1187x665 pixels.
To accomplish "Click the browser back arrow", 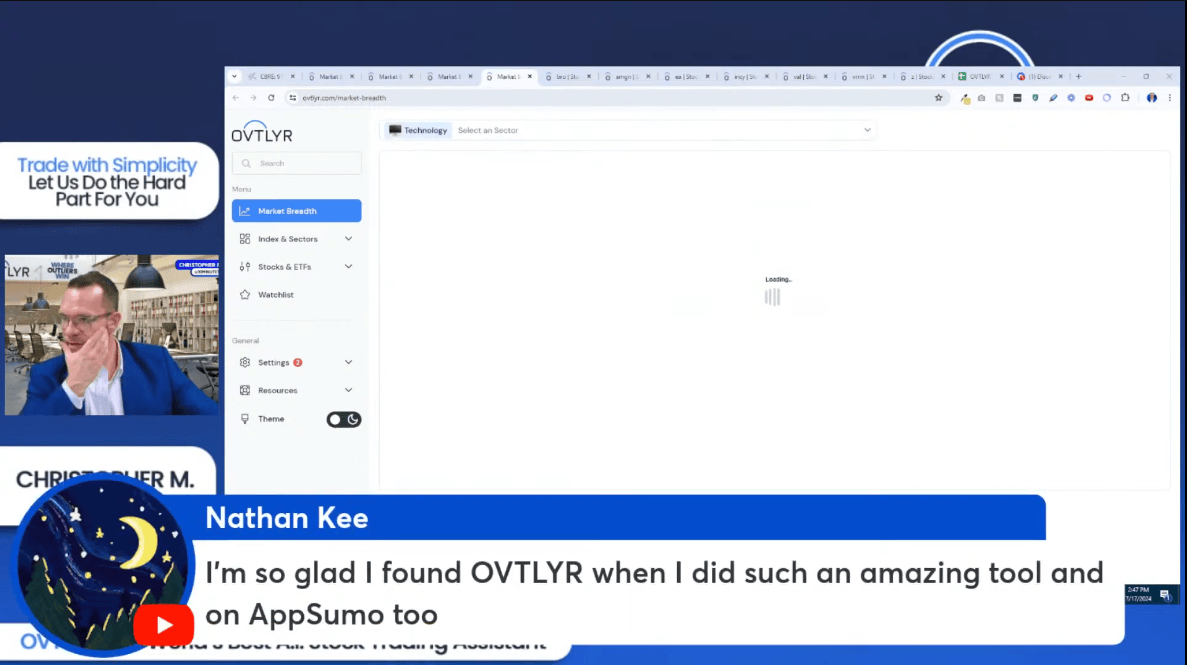I will (235, 98).
